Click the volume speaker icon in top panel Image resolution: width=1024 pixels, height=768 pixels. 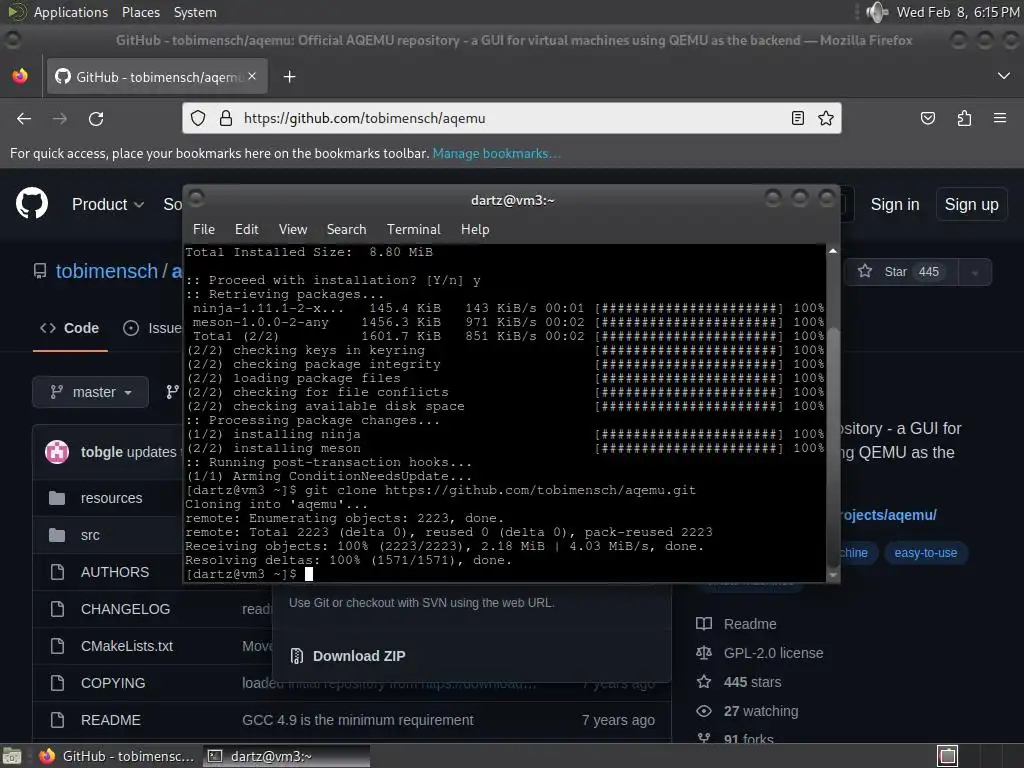click(x=876, y=12)
